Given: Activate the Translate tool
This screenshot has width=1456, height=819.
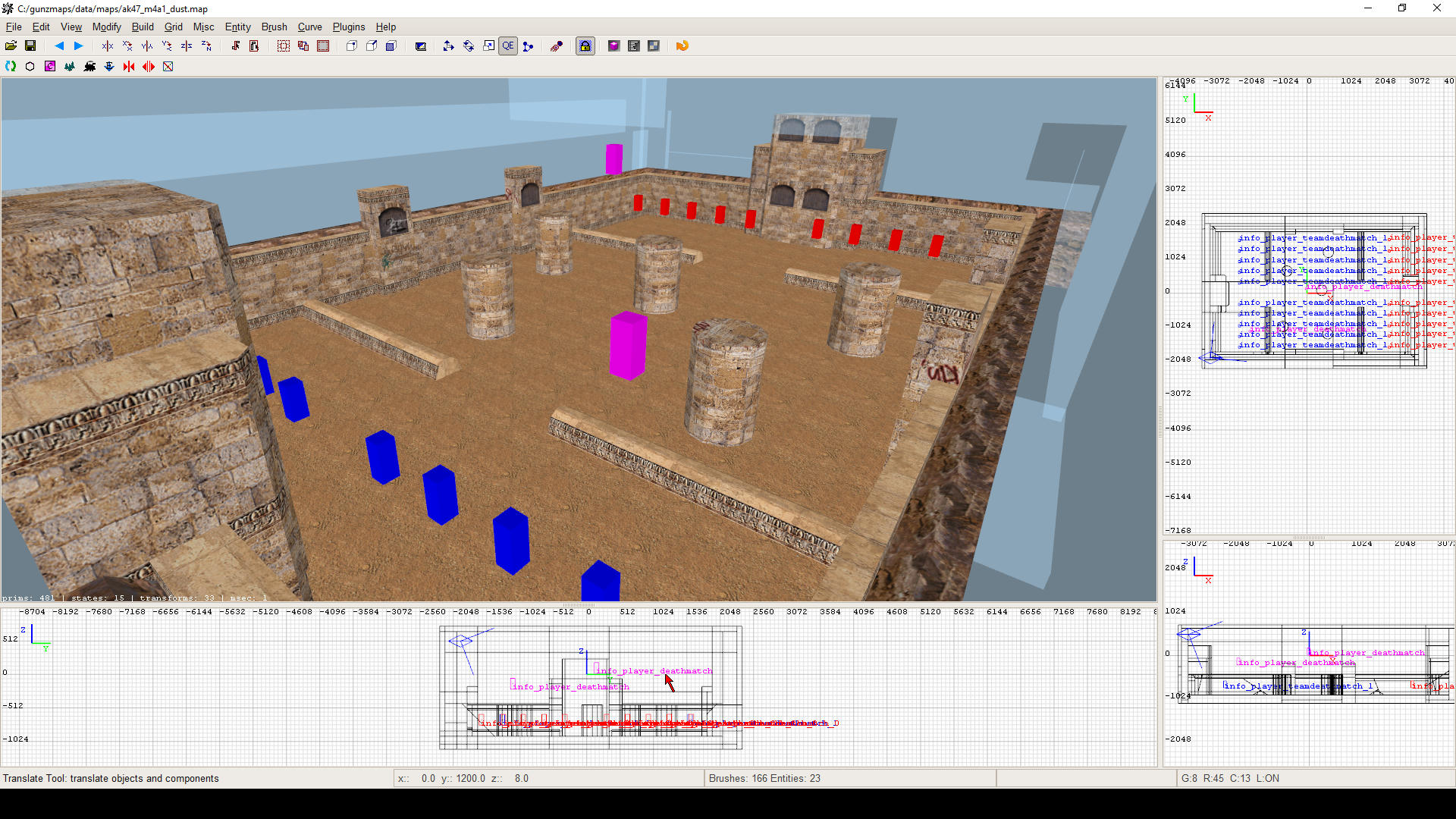Looking at the screenshot, I should click(448, 45).
